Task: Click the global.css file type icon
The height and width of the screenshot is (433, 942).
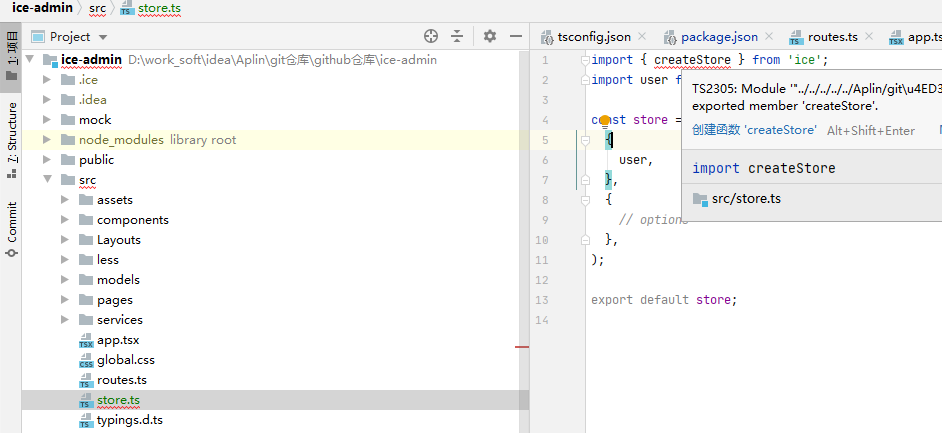Action: pos(86,360)
